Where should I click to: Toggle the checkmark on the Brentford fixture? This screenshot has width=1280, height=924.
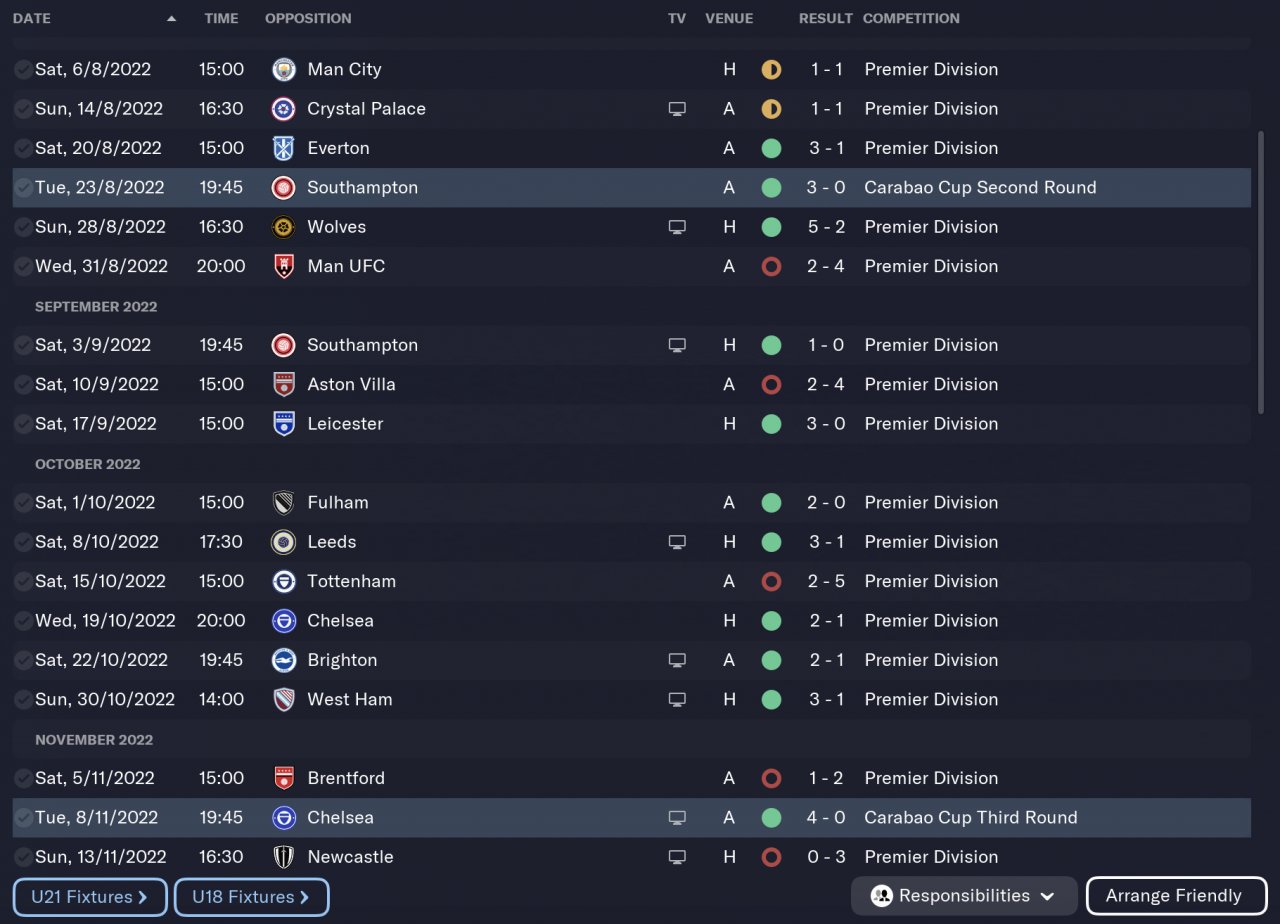tap(23, 779)
